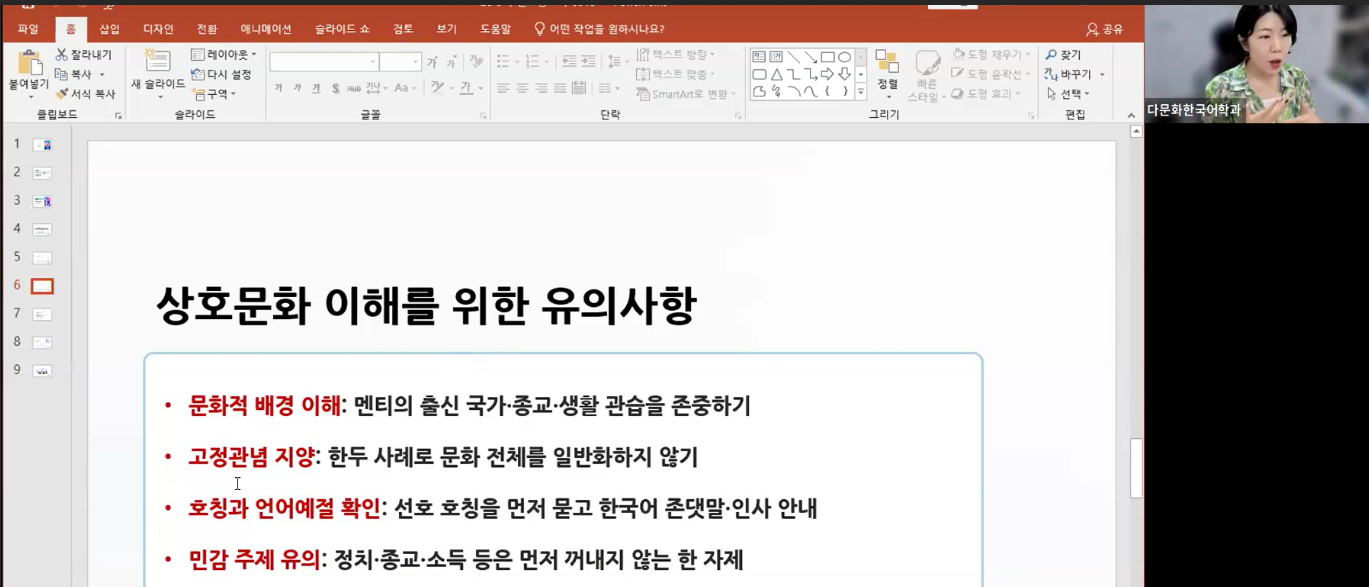The height and width of the screenshot is (587, 1369).
Task: Click the Reset (다시 설정) slide icon
Action: click(198, 74)
